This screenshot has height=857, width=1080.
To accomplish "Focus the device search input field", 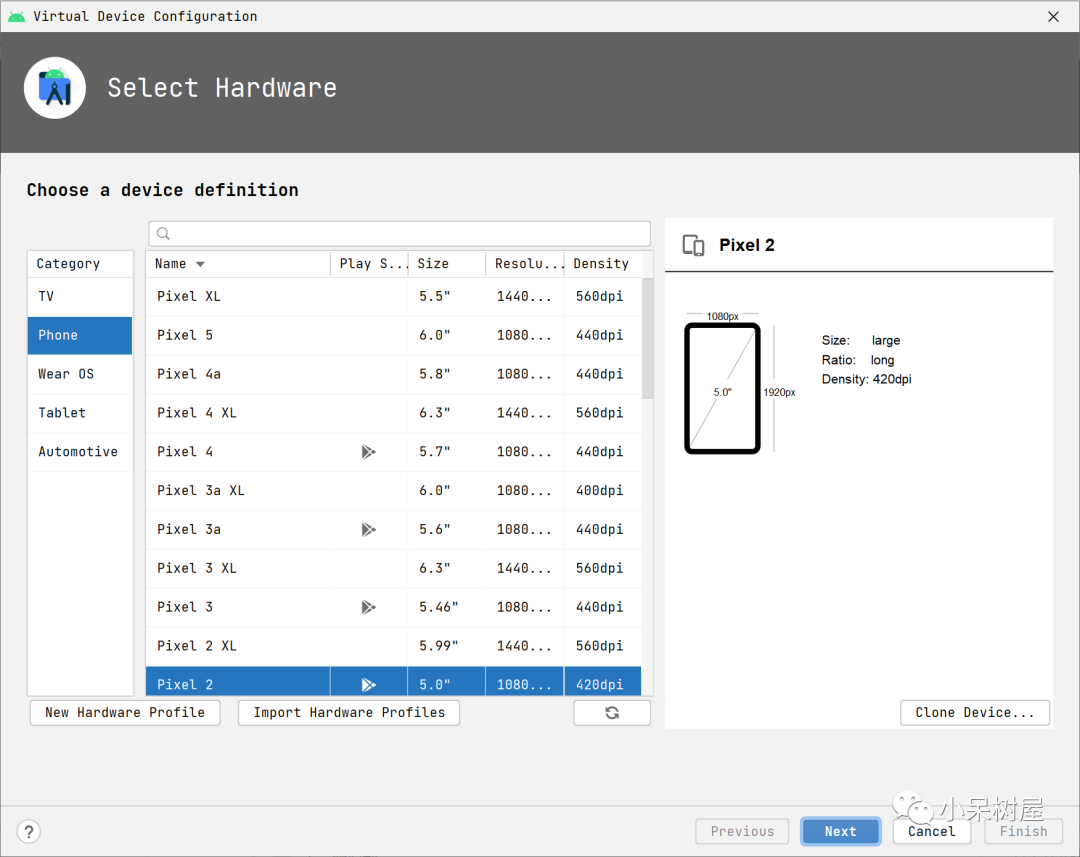I will (x=399, y=234).
